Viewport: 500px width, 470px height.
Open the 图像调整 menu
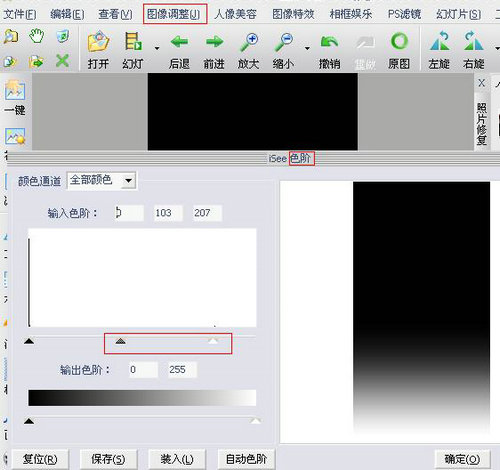click(x=175, y=14)
